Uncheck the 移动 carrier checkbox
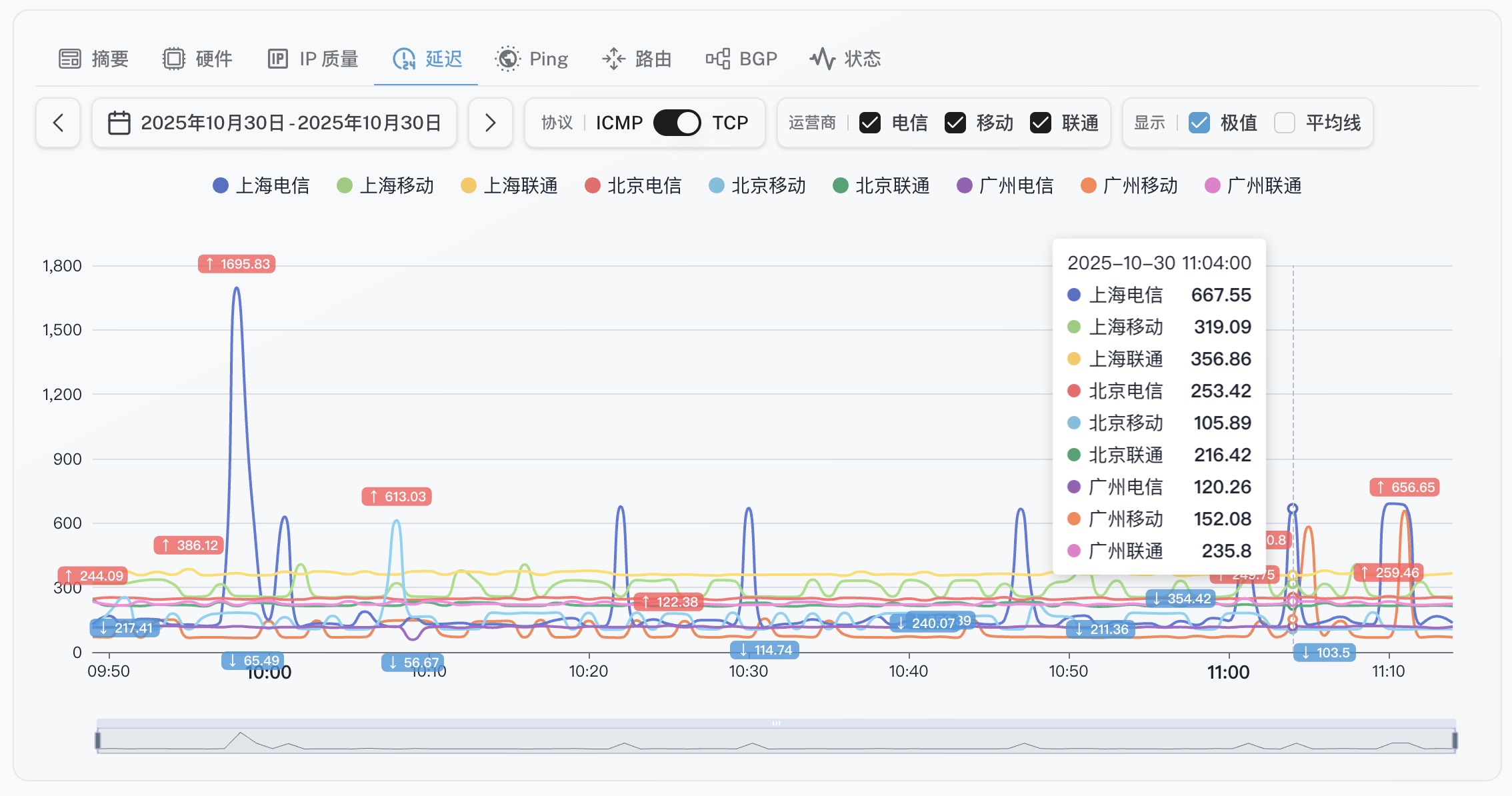The height and width of the screenshot is (796, 1512). (955, 123)
